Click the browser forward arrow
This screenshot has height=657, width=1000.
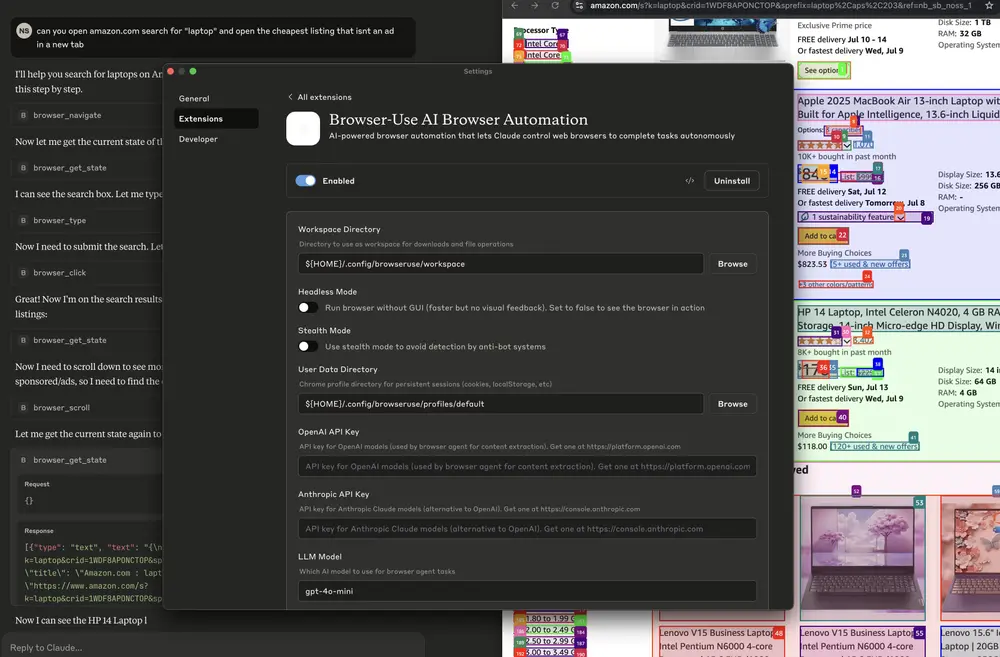coord(536,6)
